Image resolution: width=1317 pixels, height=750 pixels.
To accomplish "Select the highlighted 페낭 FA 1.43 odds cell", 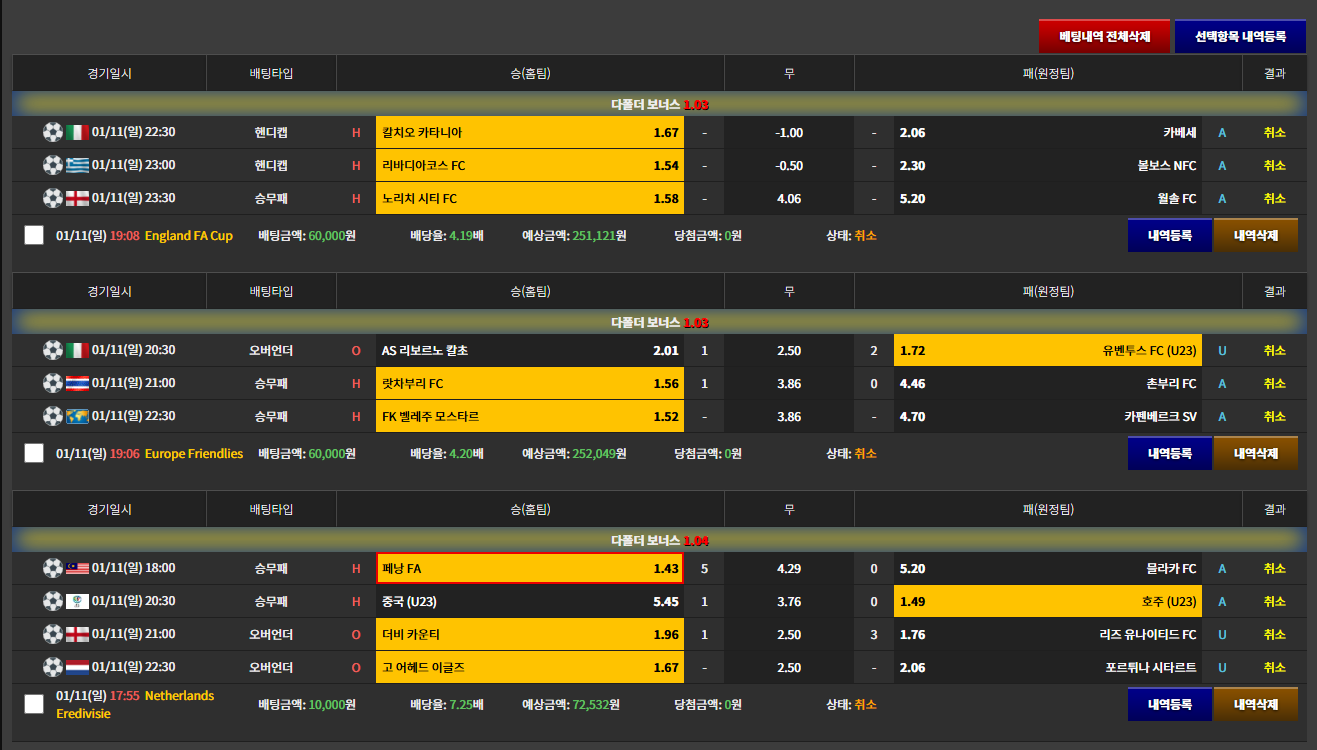I will [530, 568].
